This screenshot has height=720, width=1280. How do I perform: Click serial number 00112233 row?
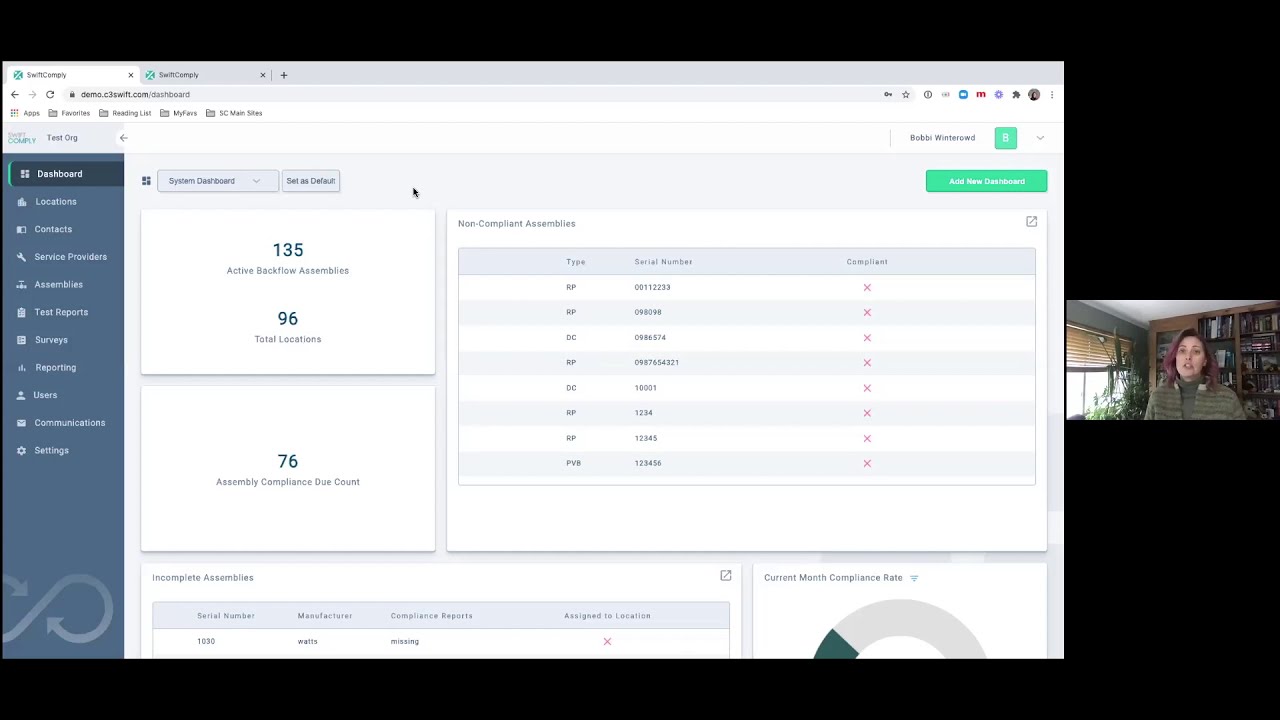click(746, 287)
